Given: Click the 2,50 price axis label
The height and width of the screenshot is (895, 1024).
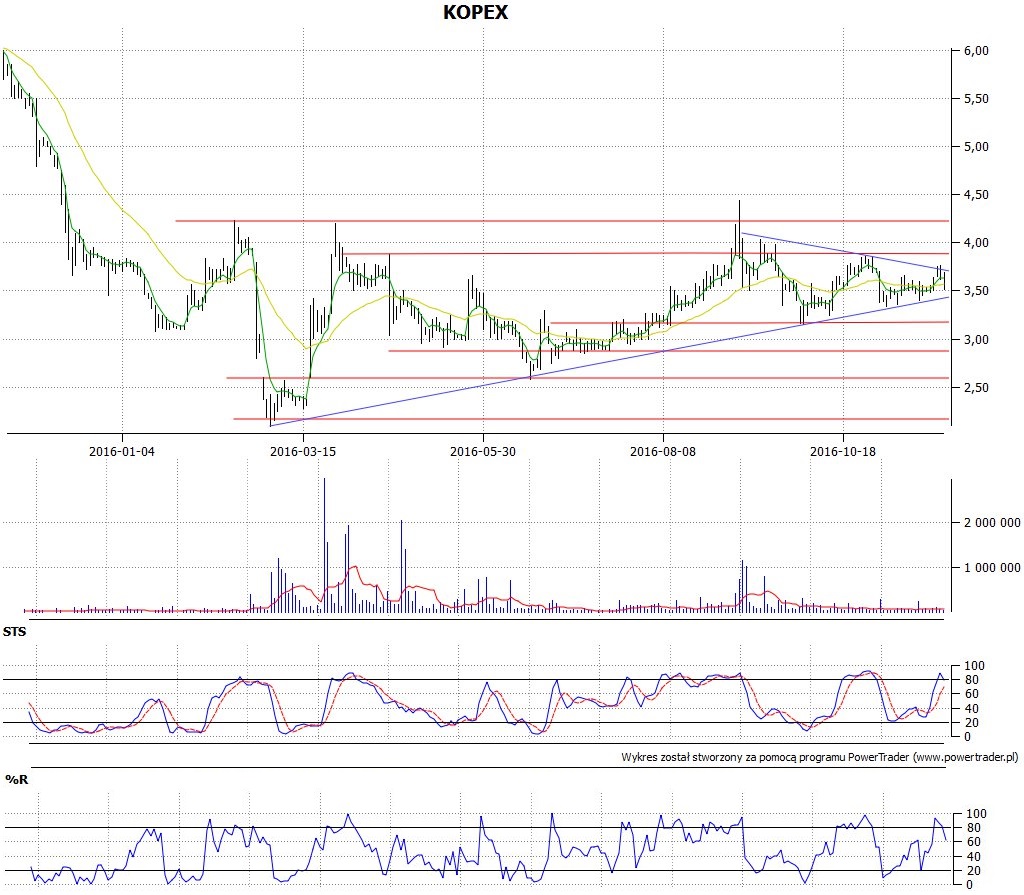Looking at the screenshot, I should (976, 387).
